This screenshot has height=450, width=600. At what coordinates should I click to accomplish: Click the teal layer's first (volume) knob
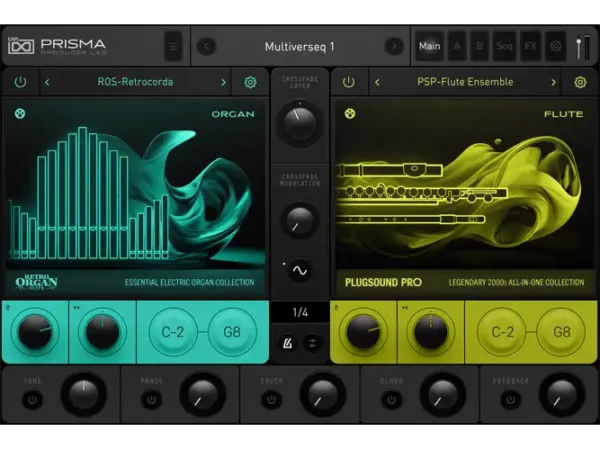35,332
